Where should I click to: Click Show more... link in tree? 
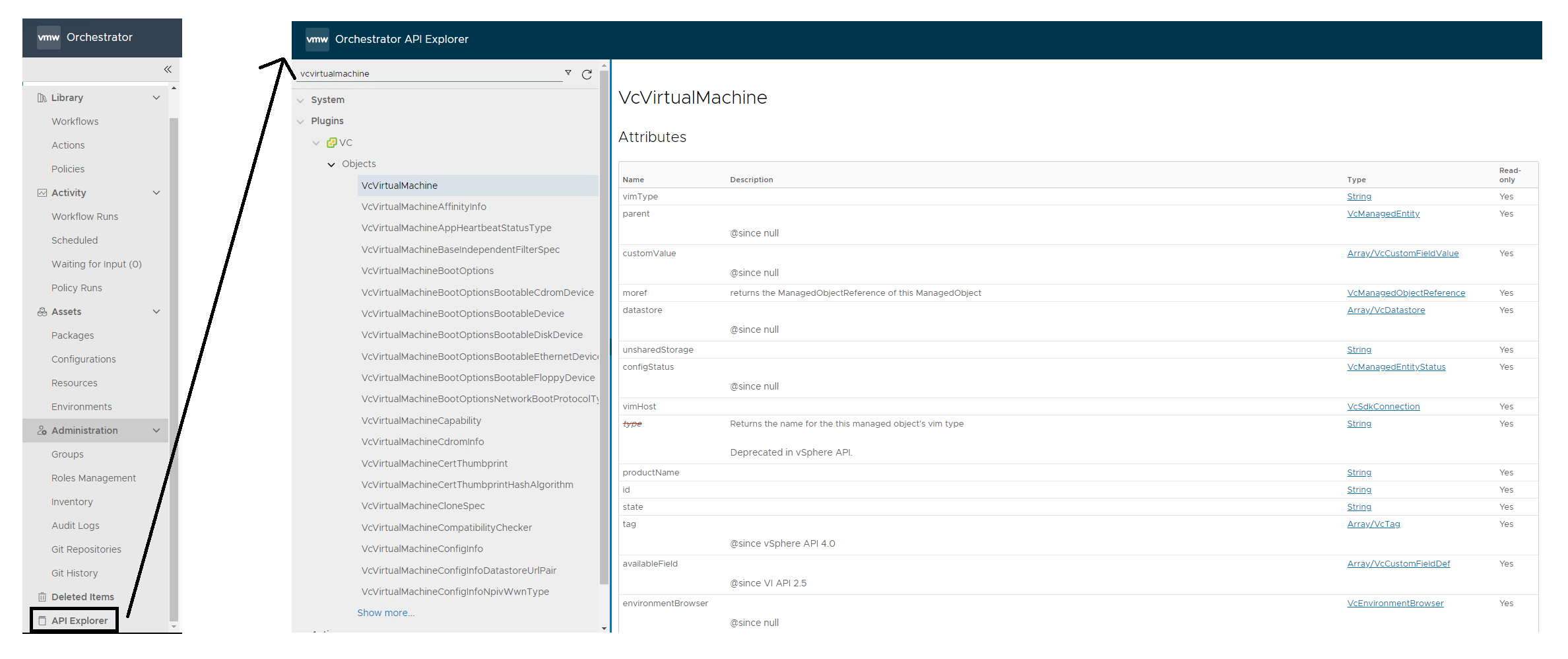click(x=386, y=613)
